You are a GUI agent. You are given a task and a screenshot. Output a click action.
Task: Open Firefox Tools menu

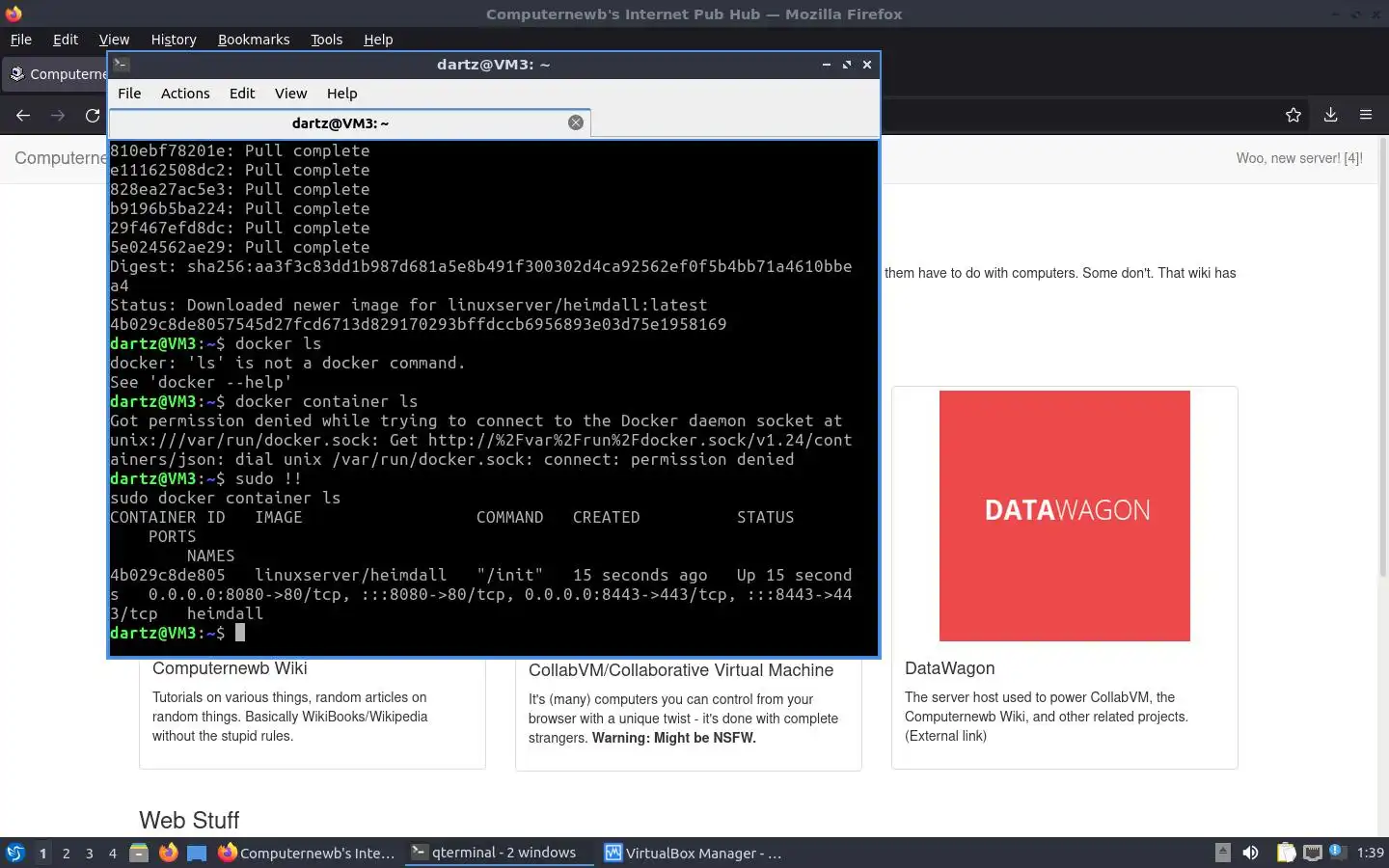(x=326, y=40)
